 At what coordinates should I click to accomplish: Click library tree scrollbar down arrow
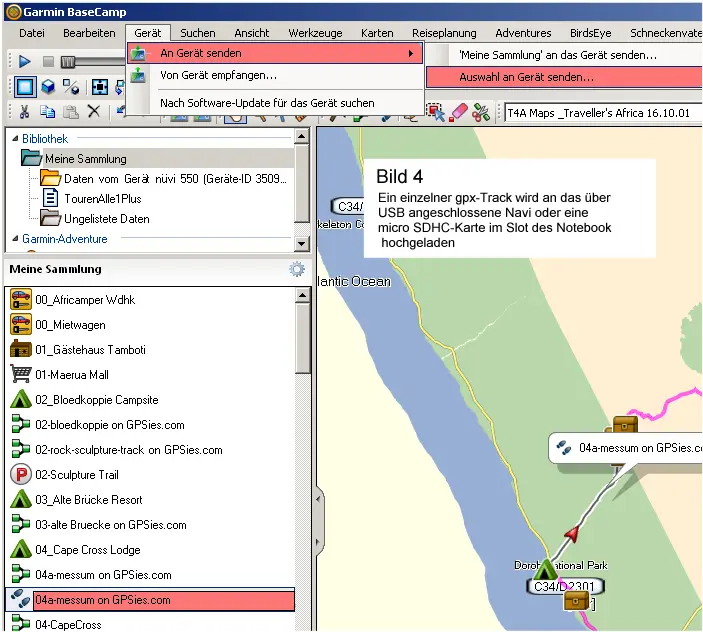click(x=302, y=244)
